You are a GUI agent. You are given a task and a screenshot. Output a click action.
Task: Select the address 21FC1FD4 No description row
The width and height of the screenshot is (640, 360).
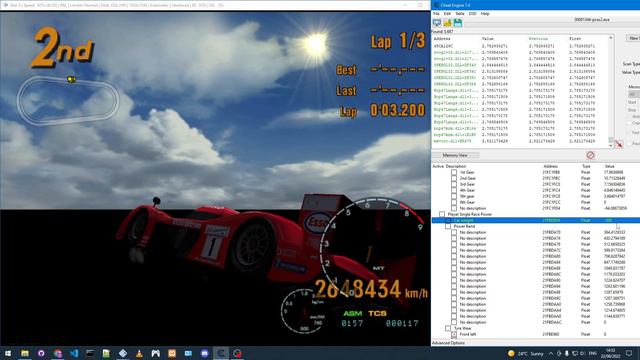(536, 208)
